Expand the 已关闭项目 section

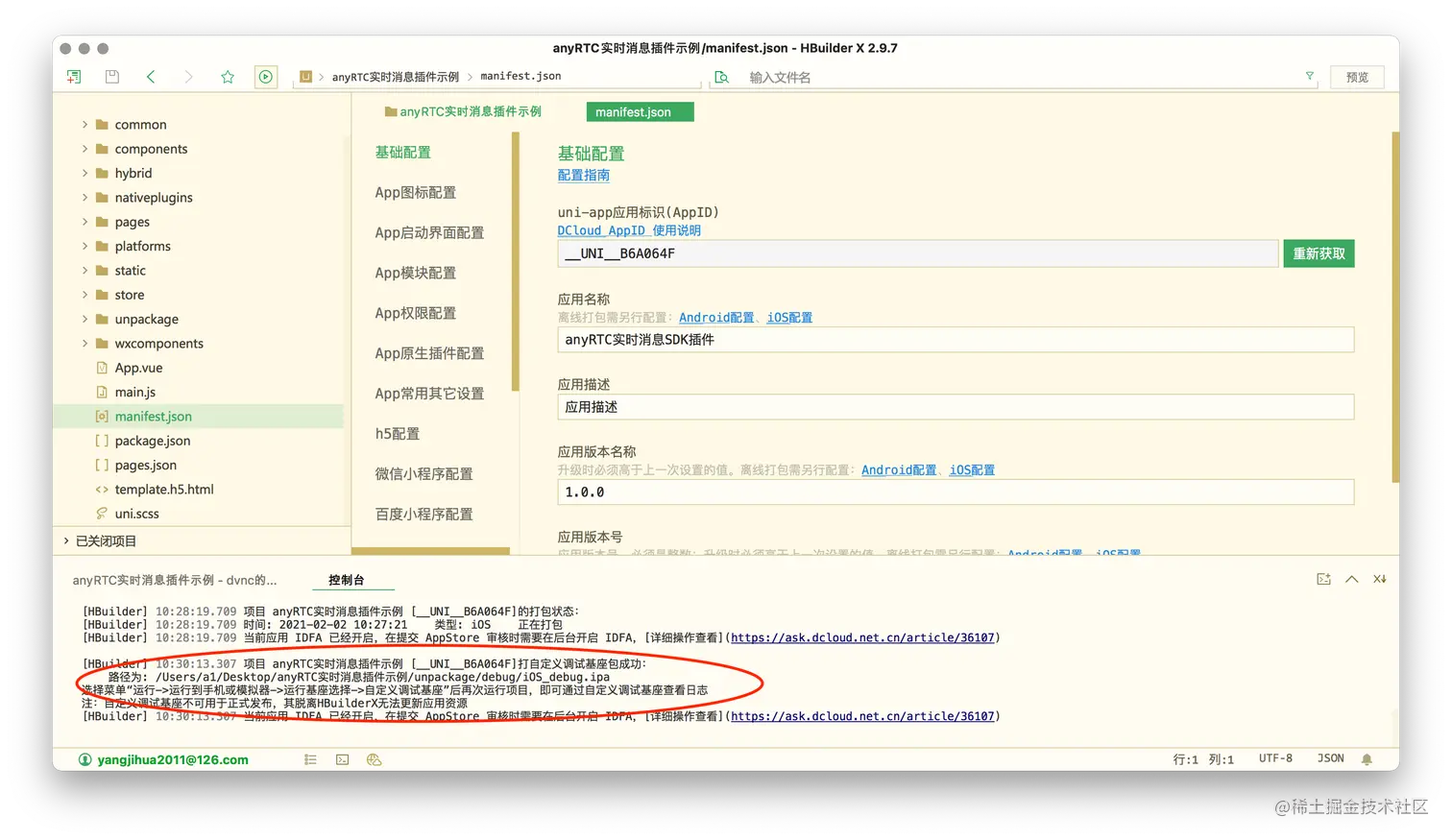66,540
